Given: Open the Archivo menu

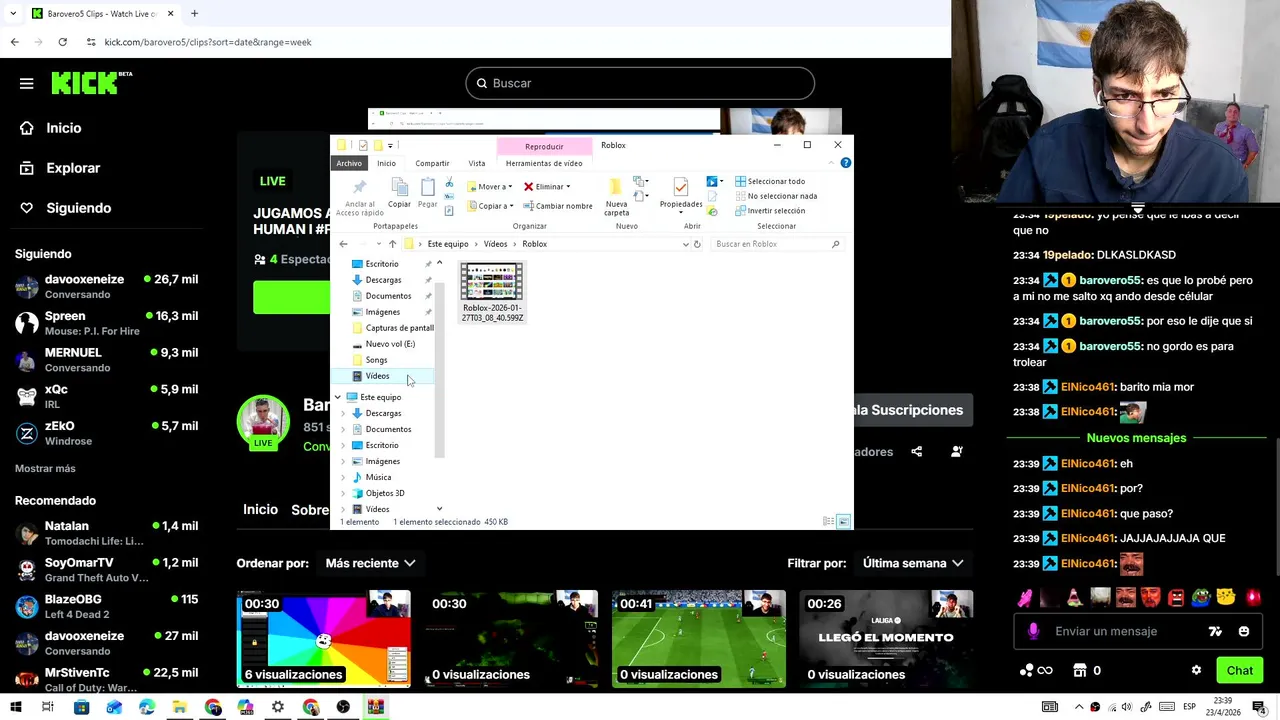Looking at the screenshot, I should click(349, 163).
